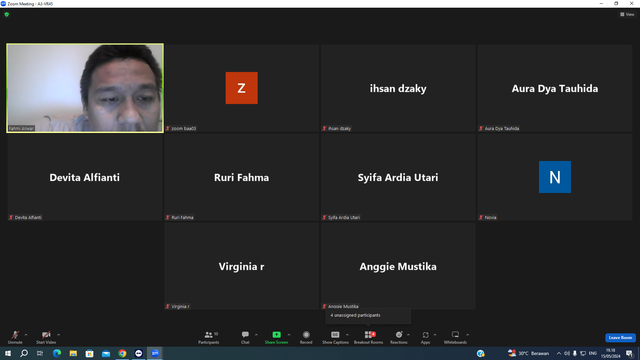Open audio options arrow beside Unmute
The height and width of the screenshot is (360, 640).
click(26, 335)
